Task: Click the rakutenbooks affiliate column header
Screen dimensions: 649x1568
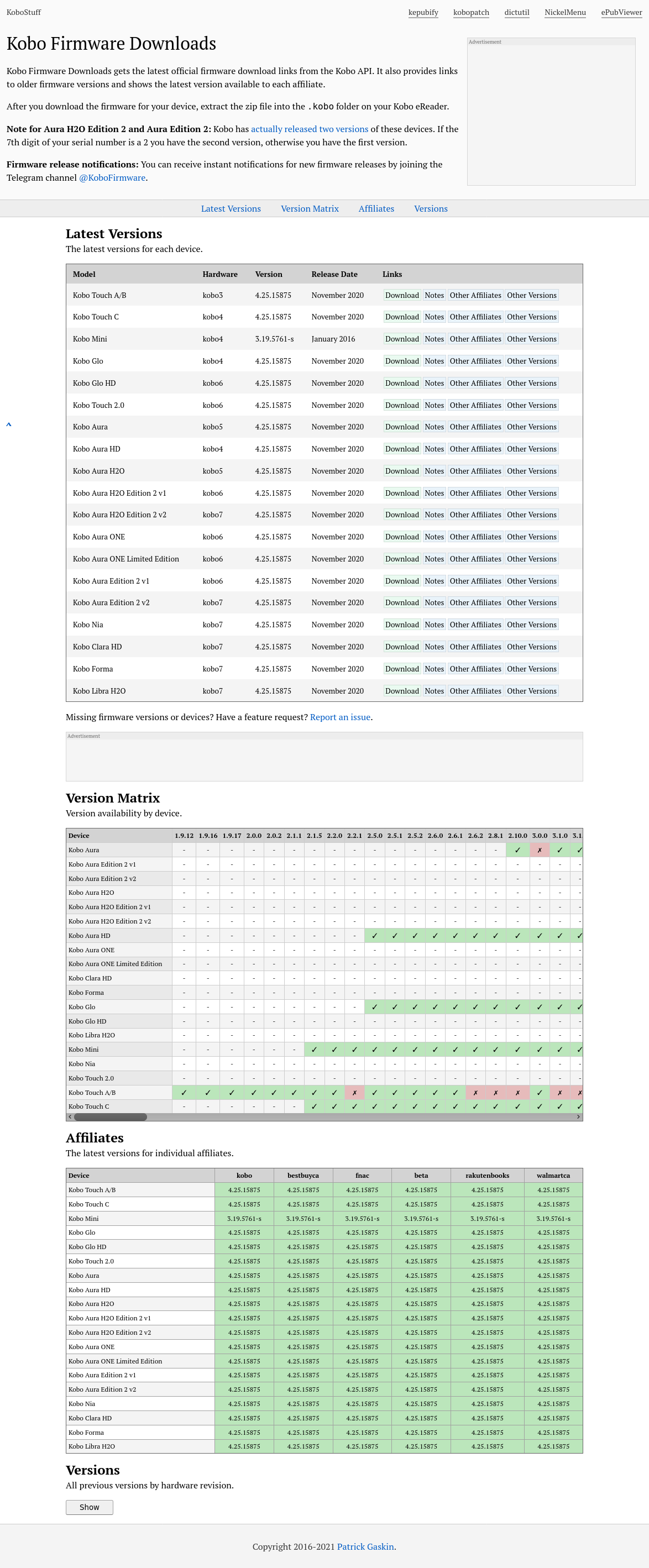Action: (x=487, y=1176)
